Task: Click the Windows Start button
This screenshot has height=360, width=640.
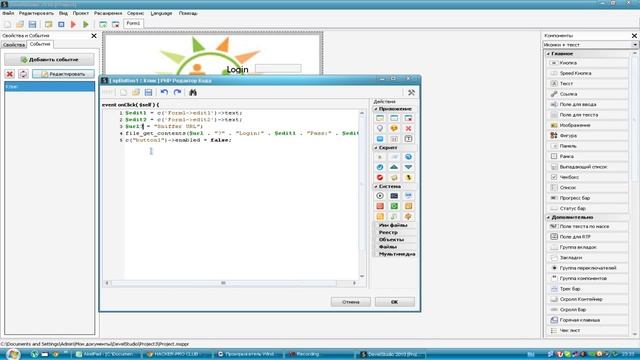Action: [x=13, y=354]
